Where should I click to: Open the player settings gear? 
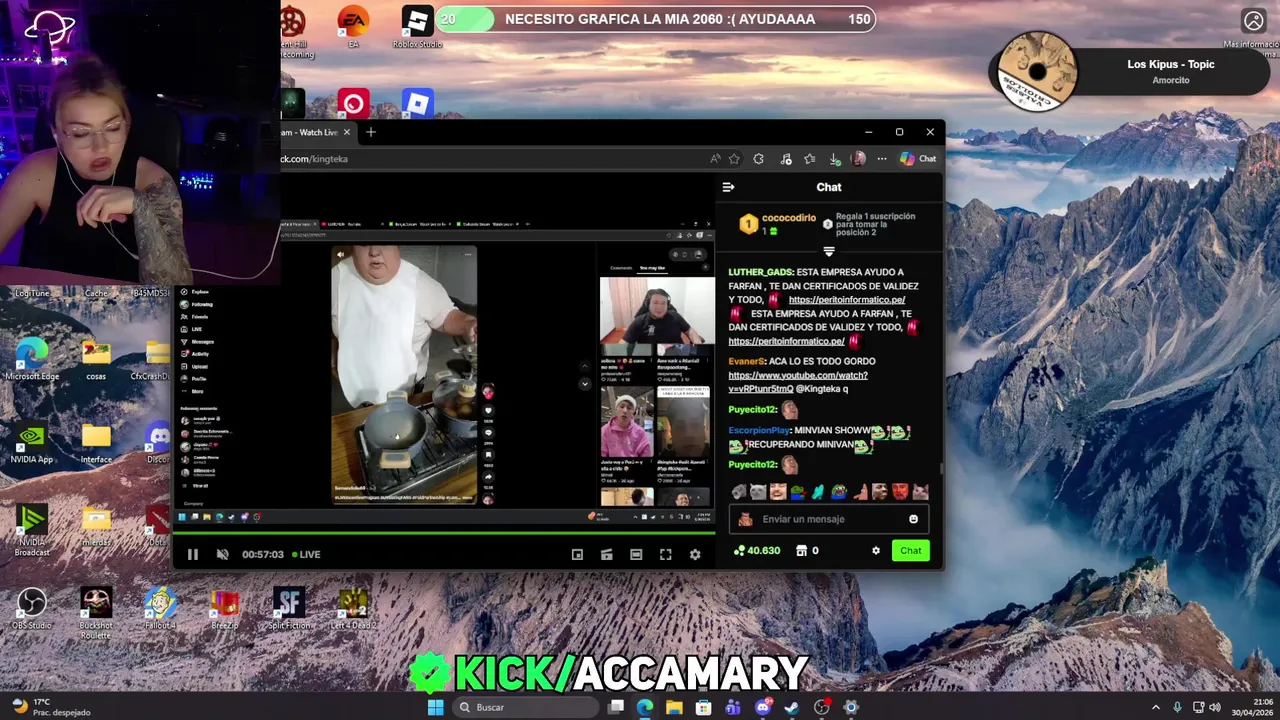click(695, 554)
